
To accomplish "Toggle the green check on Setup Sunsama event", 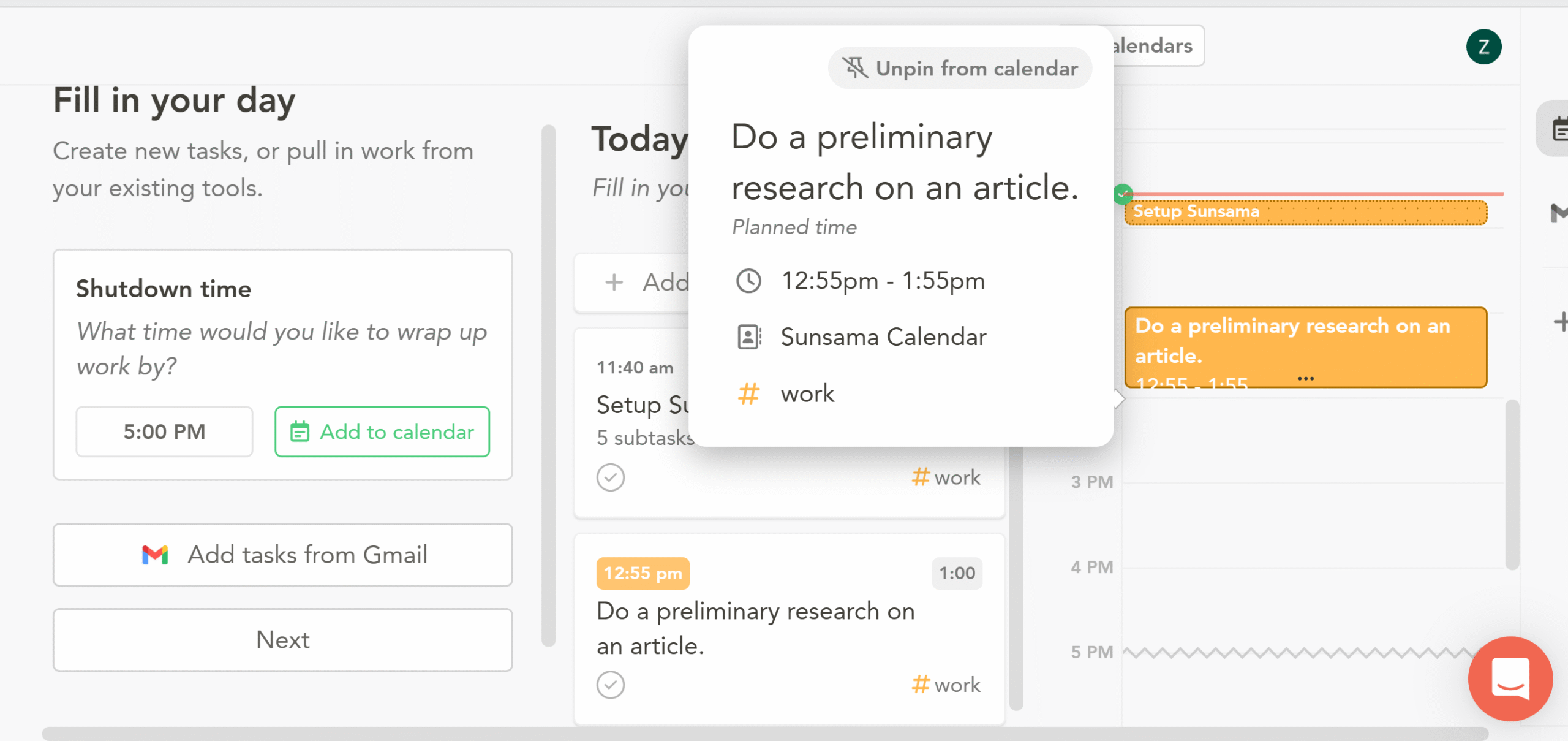I will pos(1123,194).
